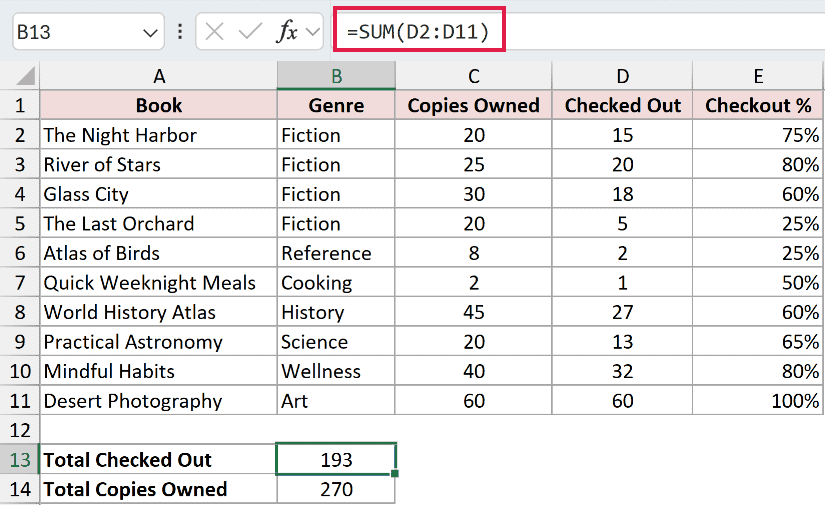
Task: Click the Name Box showing B13
Action: (88, 32)
